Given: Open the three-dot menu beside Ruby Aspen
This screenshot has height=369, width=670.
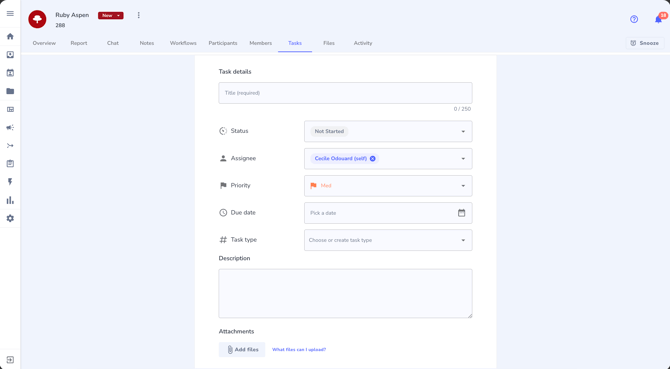Looking at the screenshot, I should [x=138, y=15].
